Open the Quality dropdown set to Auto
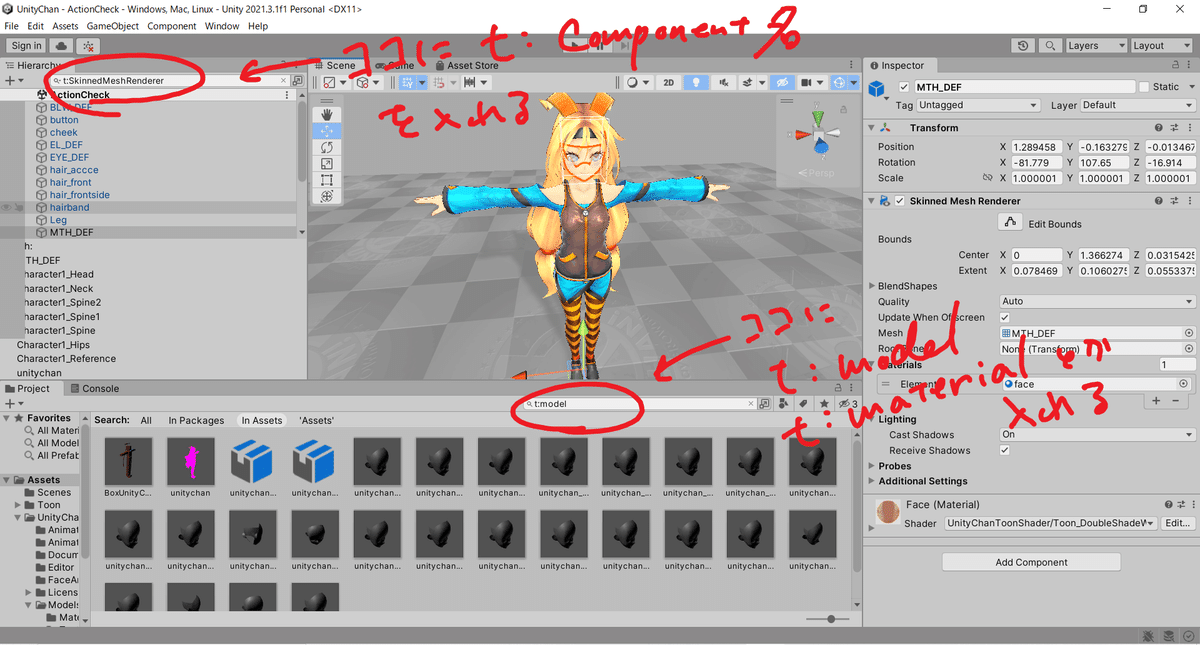The width and height of the screenshot is (1200, 645). pos(1098,301)
